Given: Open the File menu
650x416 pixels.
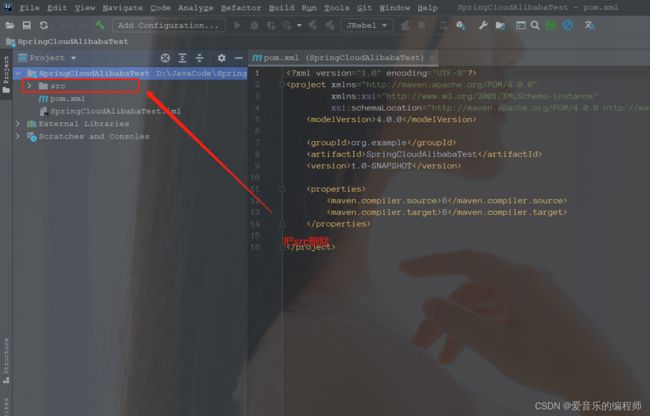Looking at the screenshot, I should [29, 7].
